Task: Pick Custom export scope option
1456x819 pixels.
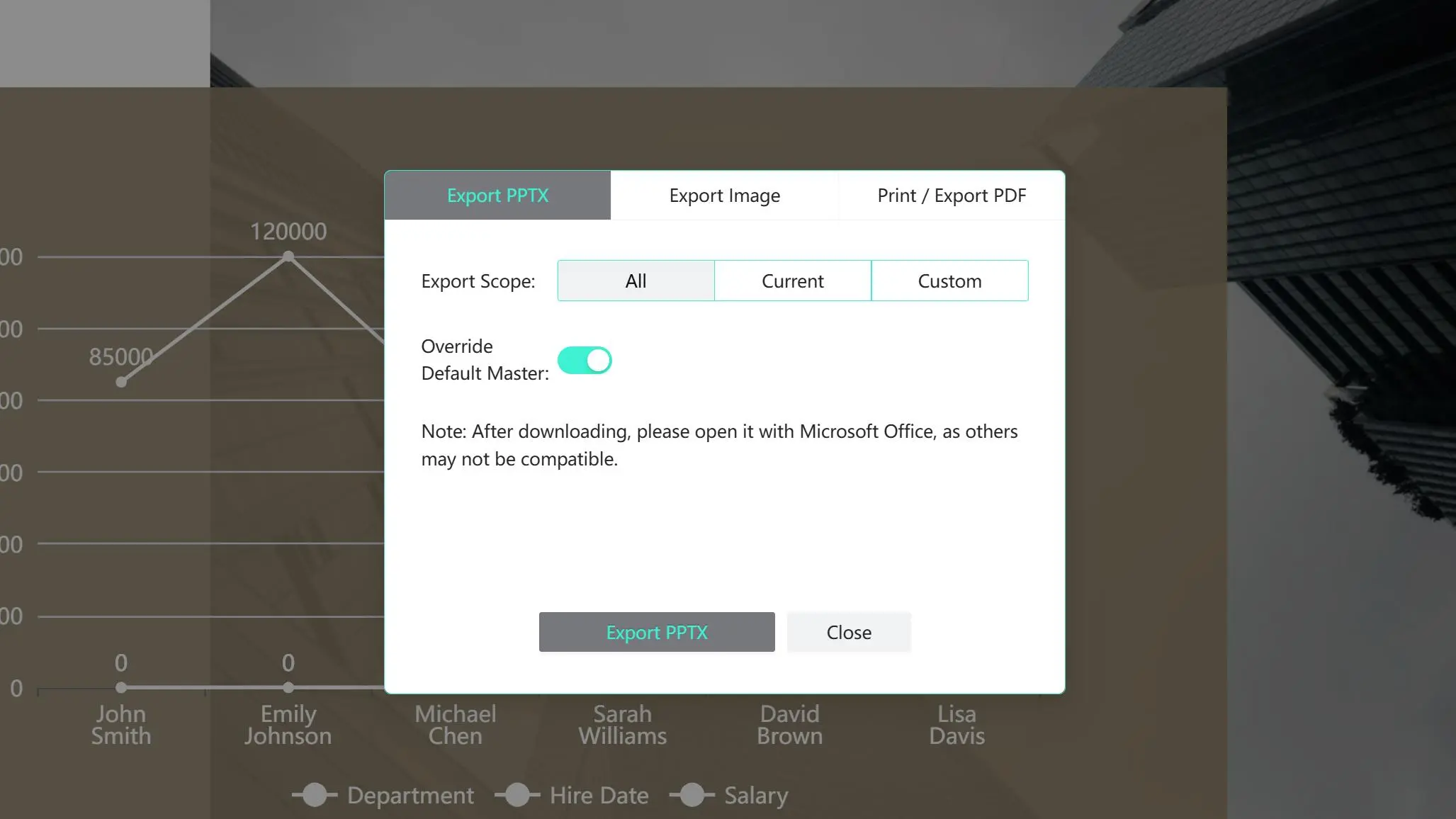Action: (x=949, y=281)
